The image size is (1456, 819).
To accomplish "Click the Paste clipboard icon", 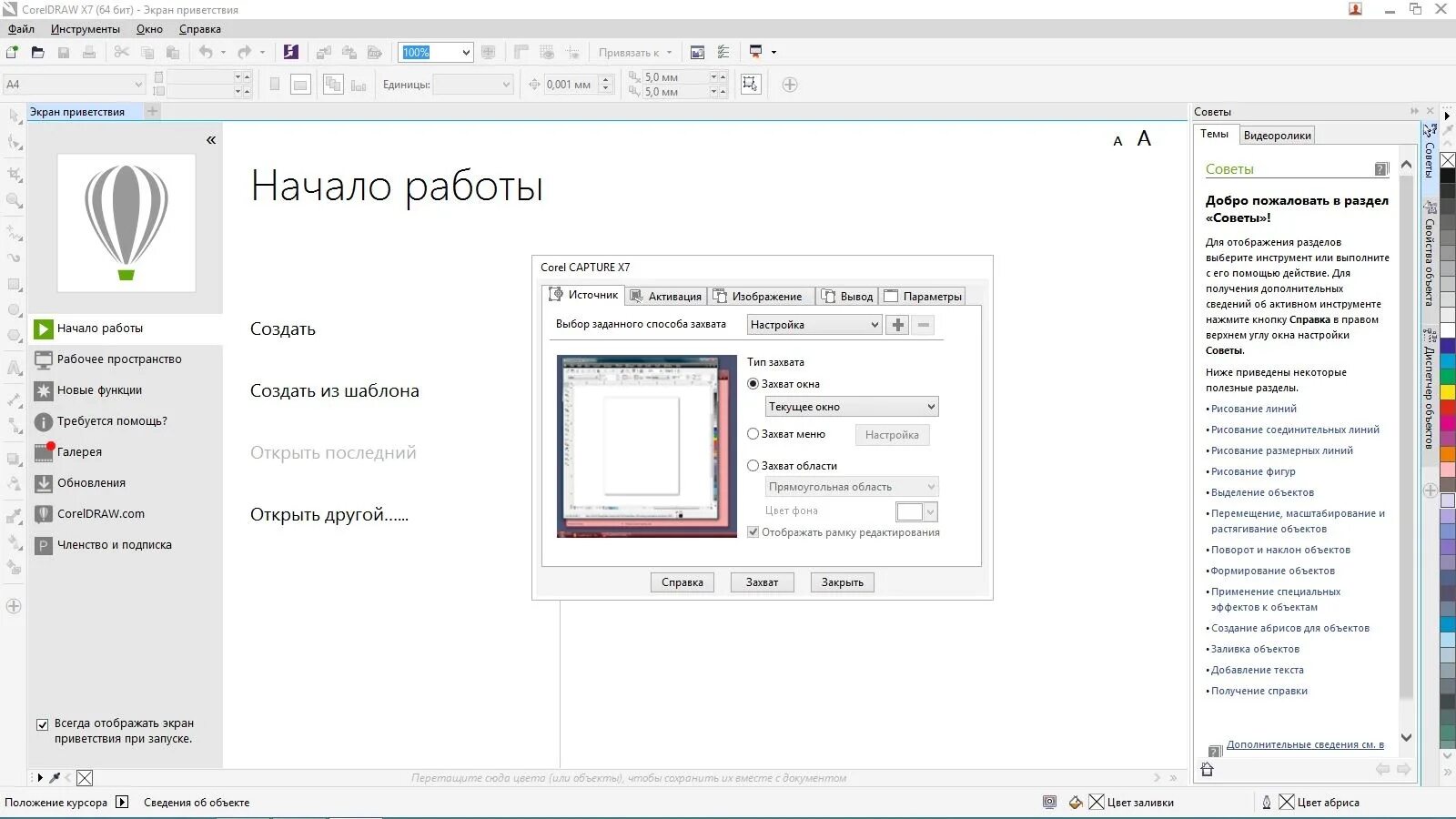I will pos(173,52).
